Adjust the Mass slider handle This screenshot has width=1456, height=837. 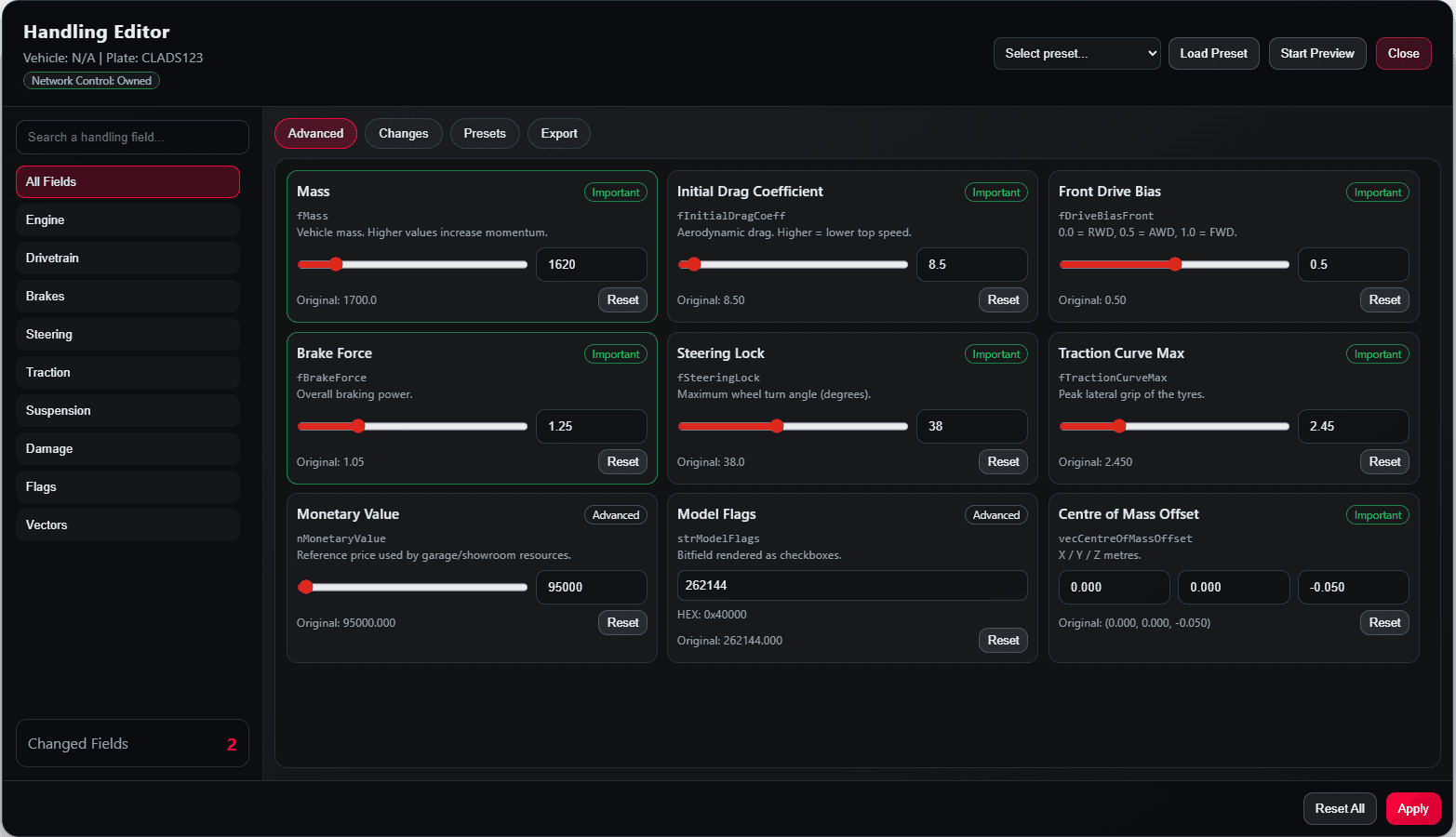pos(336,265)
